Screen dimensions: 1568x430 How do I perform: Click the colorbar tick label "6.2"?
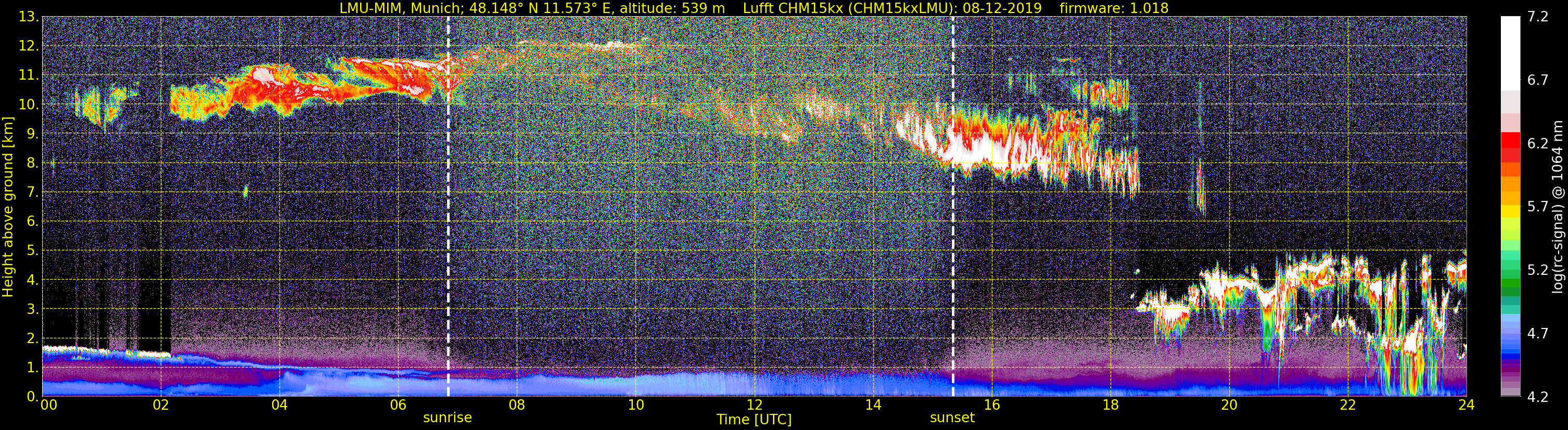1538,144
